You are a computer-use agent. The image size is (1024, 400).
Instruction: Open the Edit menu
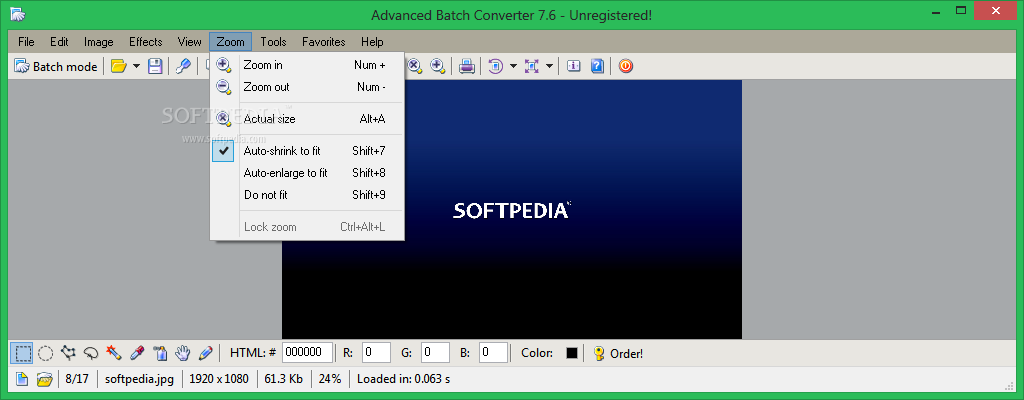59,42
